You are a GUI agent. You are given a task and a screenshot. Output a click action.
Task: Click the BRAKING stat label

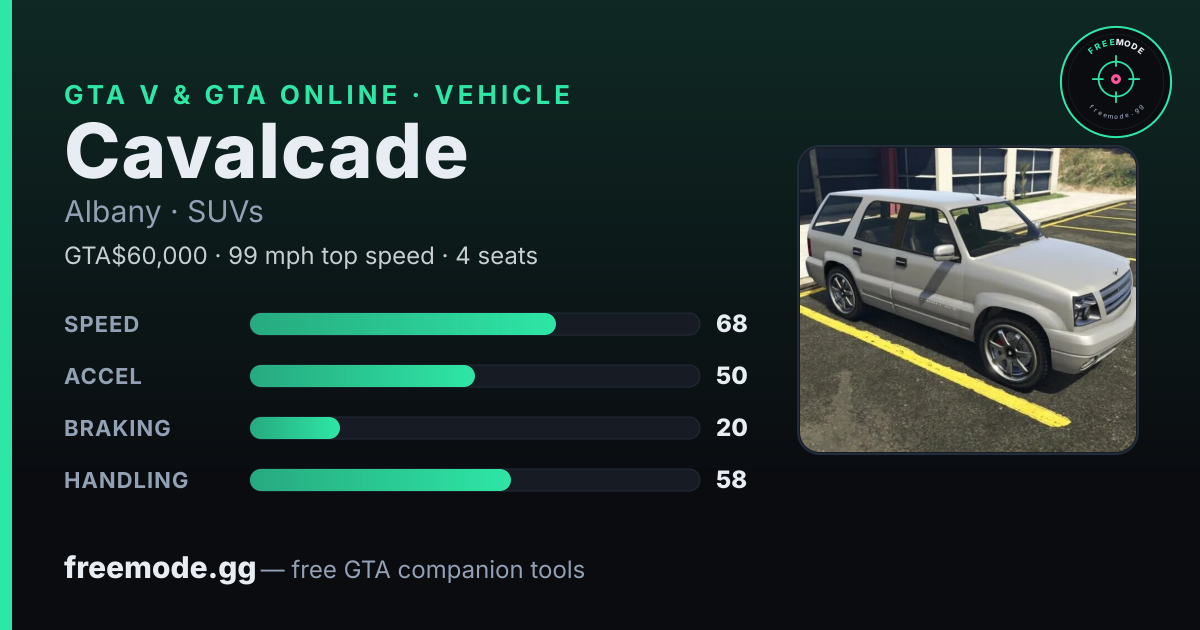(x=118, y=428)
